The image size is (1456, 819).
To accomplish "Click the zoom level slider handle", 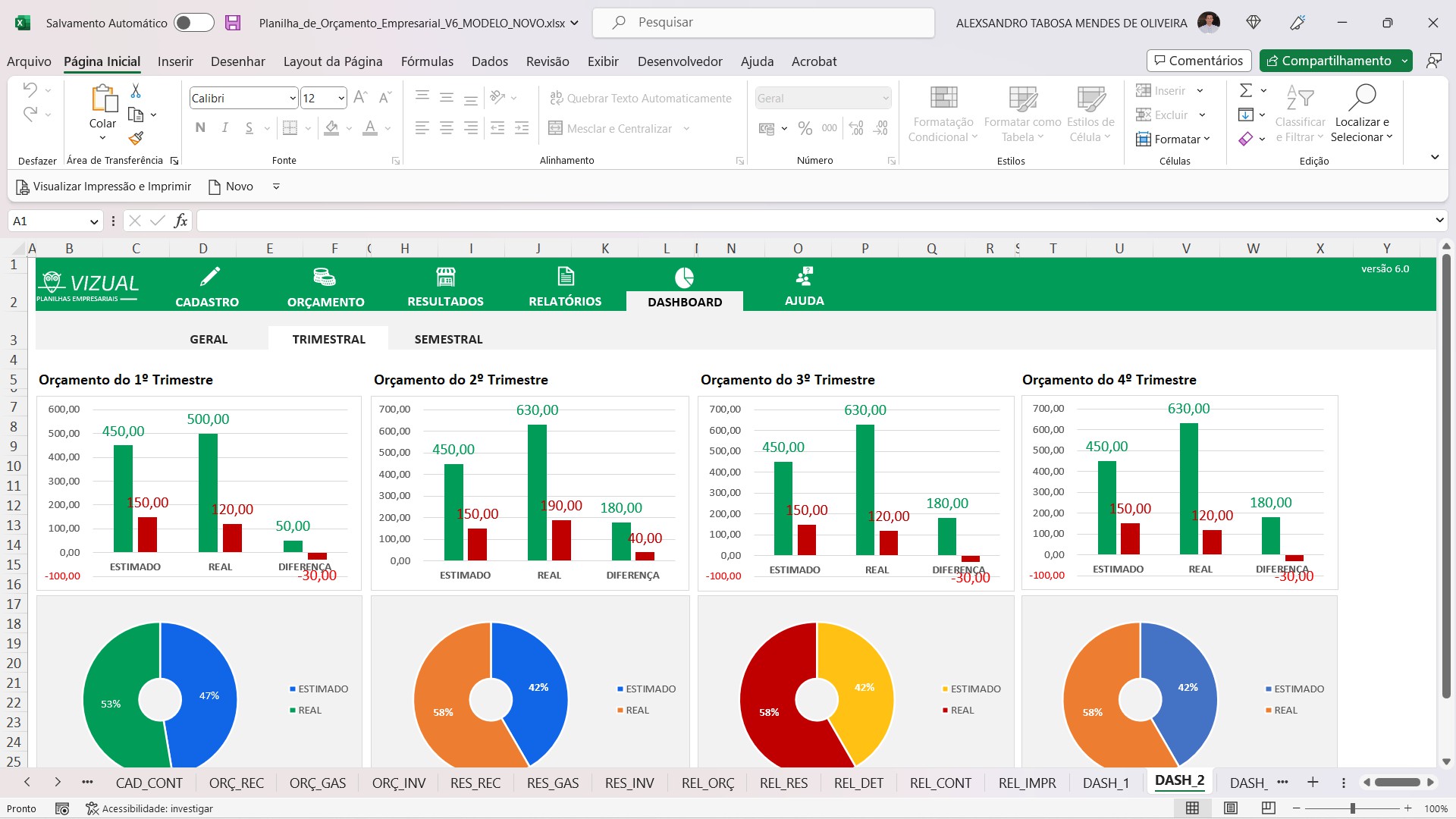I will [x=1352, y=808].
